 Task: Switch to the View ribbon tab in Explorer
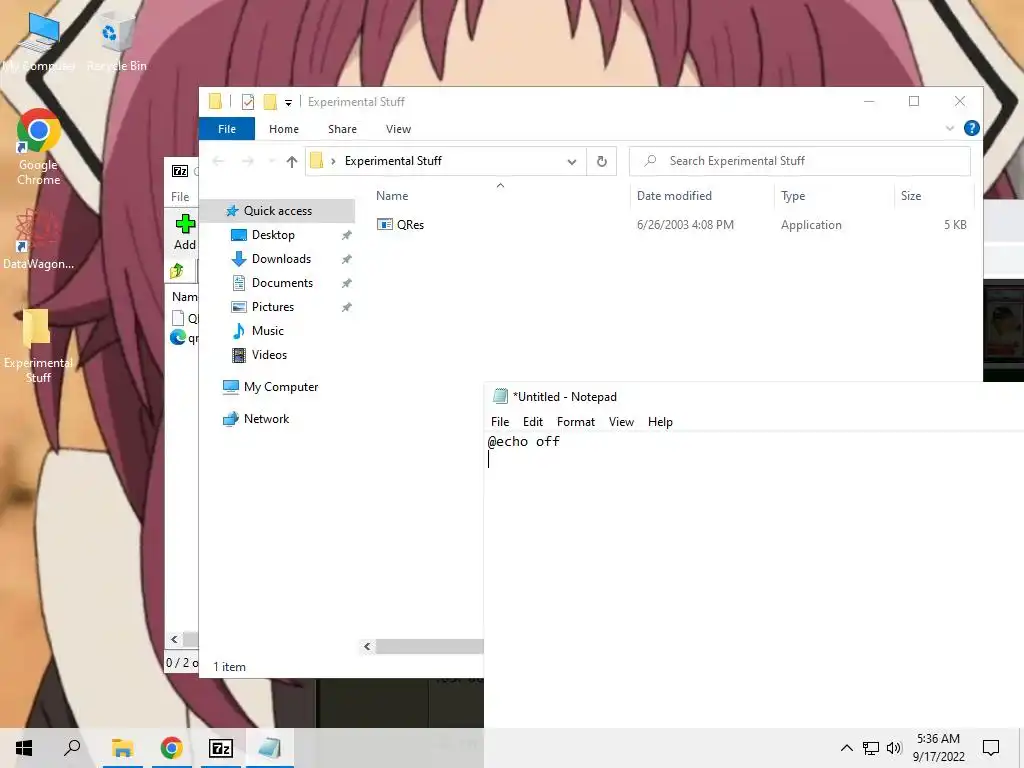pyautogui.click(x=398, y=129)
